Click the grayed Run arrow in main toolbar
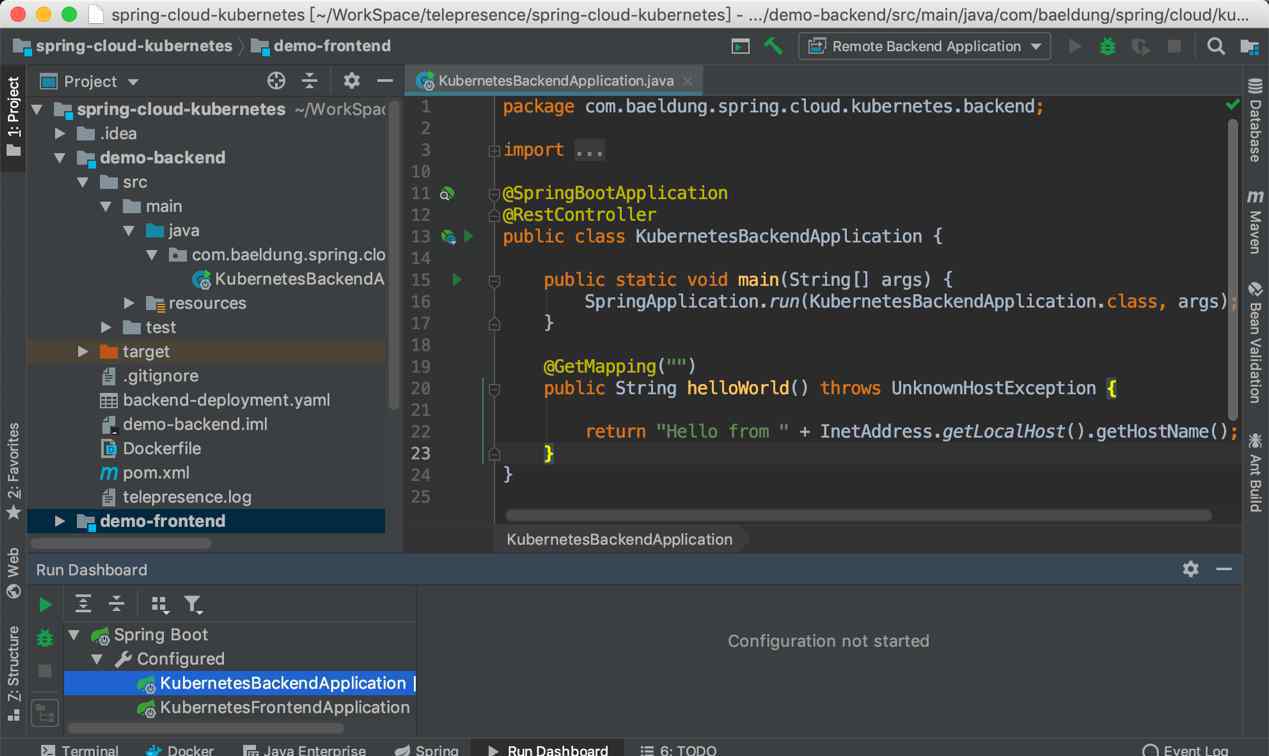The width and height of the screenshot is (1269, 756). pyautogui.click(x=1075, y=46)
